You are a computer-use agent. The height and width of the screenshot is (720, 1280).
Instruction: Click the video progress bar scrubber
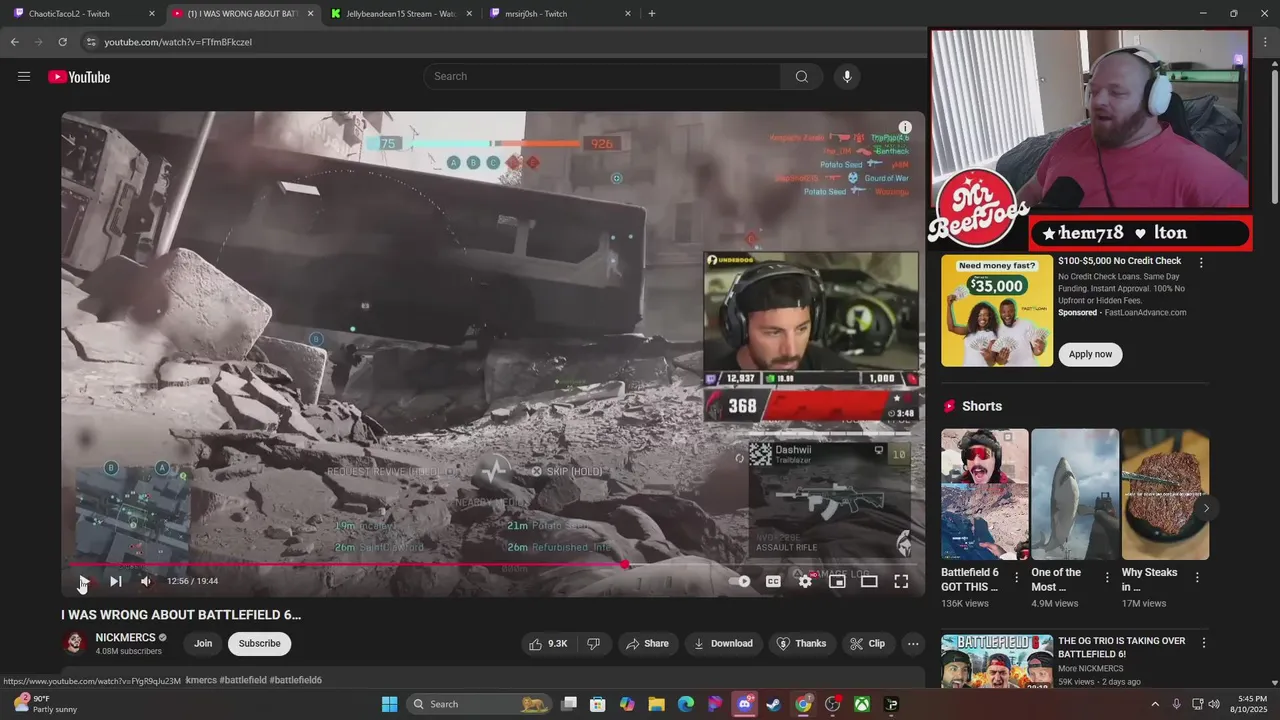tap(625, 565)
